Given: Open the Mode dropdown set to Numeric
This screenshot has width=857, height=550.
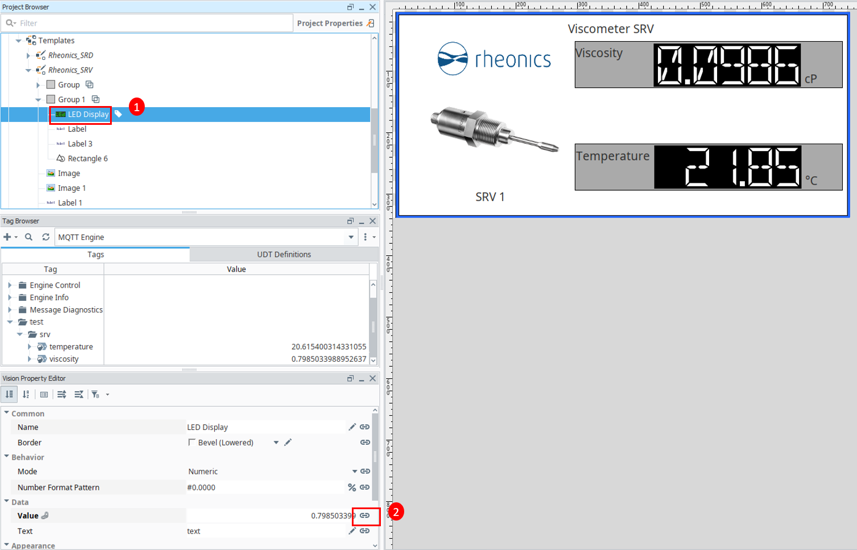Looking at the screenshot, I should click(x=354, y=471).
